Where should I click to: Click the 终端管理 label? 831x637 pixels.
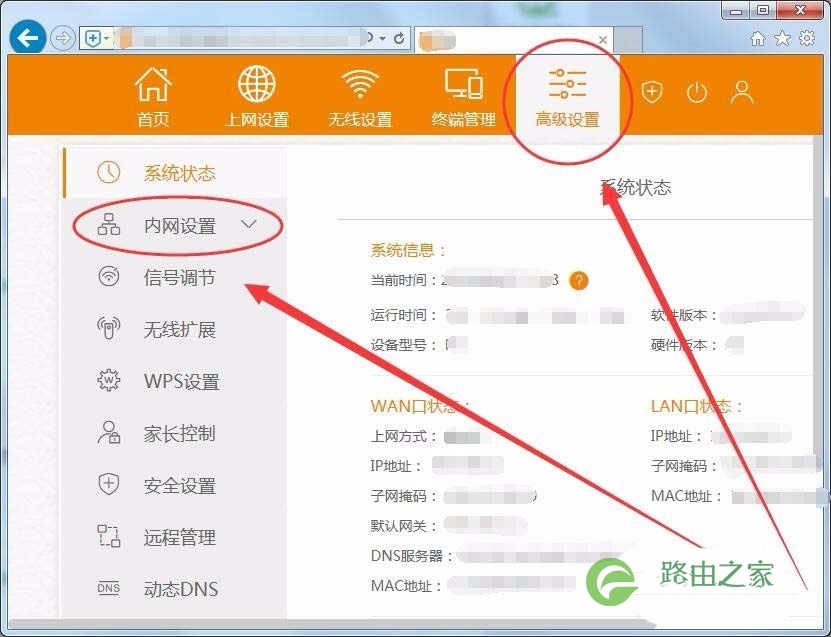point(464,119)
